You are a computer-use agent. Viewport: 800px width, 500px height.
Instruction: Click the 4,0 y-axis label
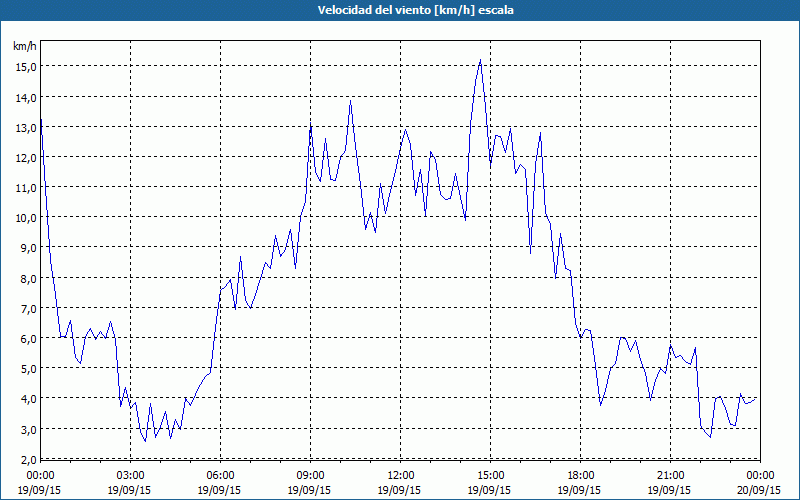(28, 399)
